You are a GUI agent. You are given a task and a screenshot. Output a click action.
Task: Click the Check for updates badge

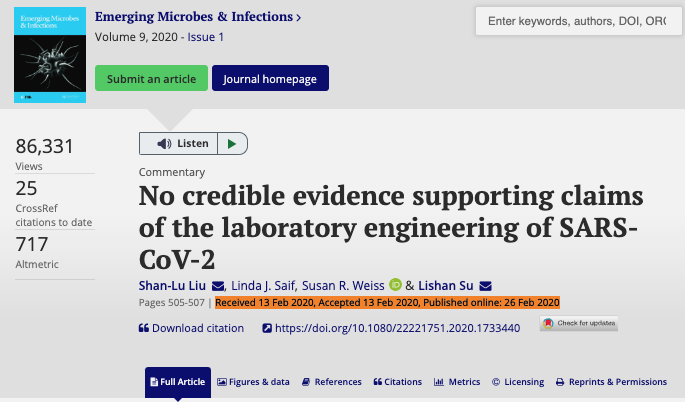(579, 324)
